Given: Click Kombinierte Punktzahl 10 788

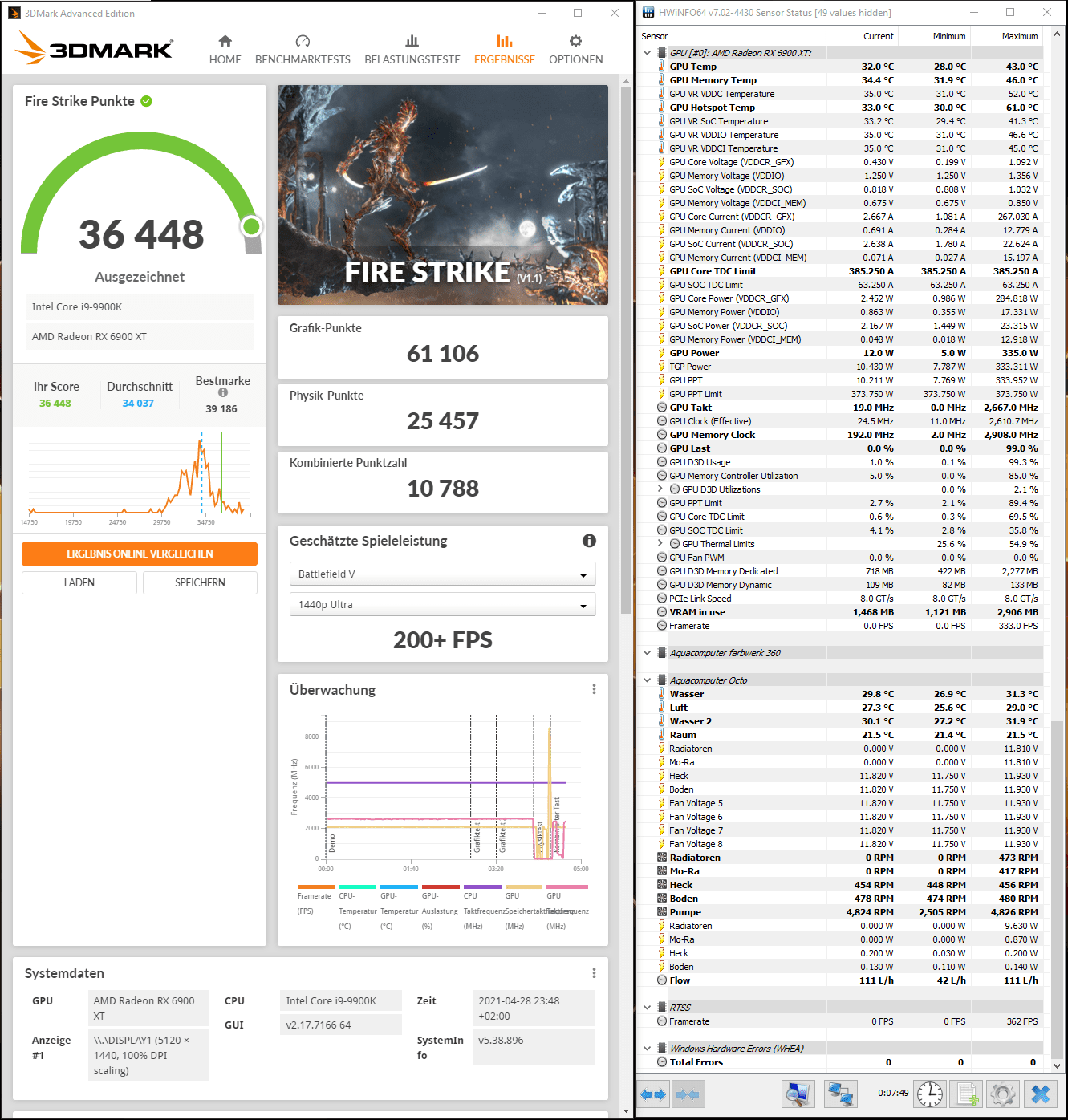Looking at the screenshot, I should pos(443,489).
